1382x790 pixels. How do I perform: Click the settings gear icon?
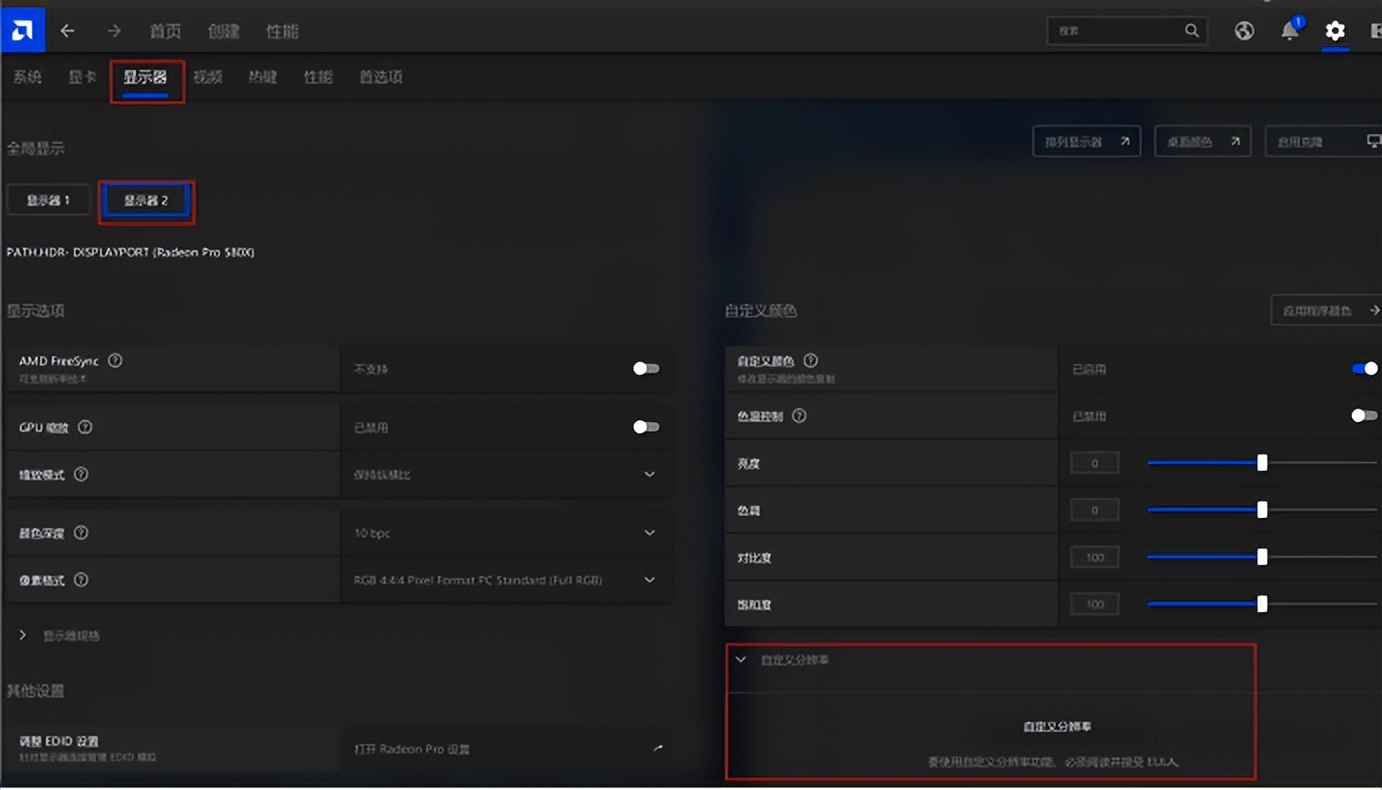[1335, 31]
